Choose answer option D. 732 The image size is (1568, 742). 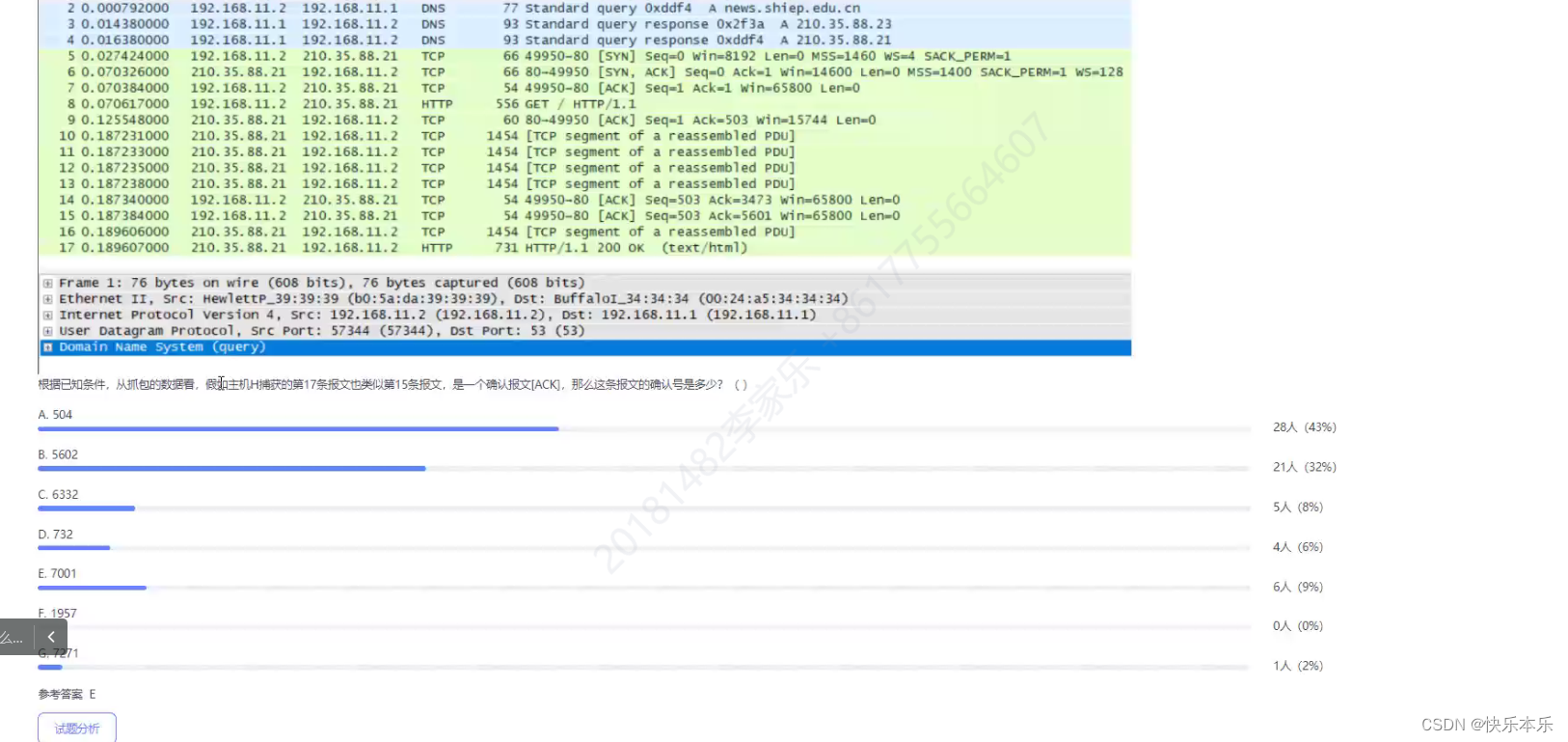[55, 534]
